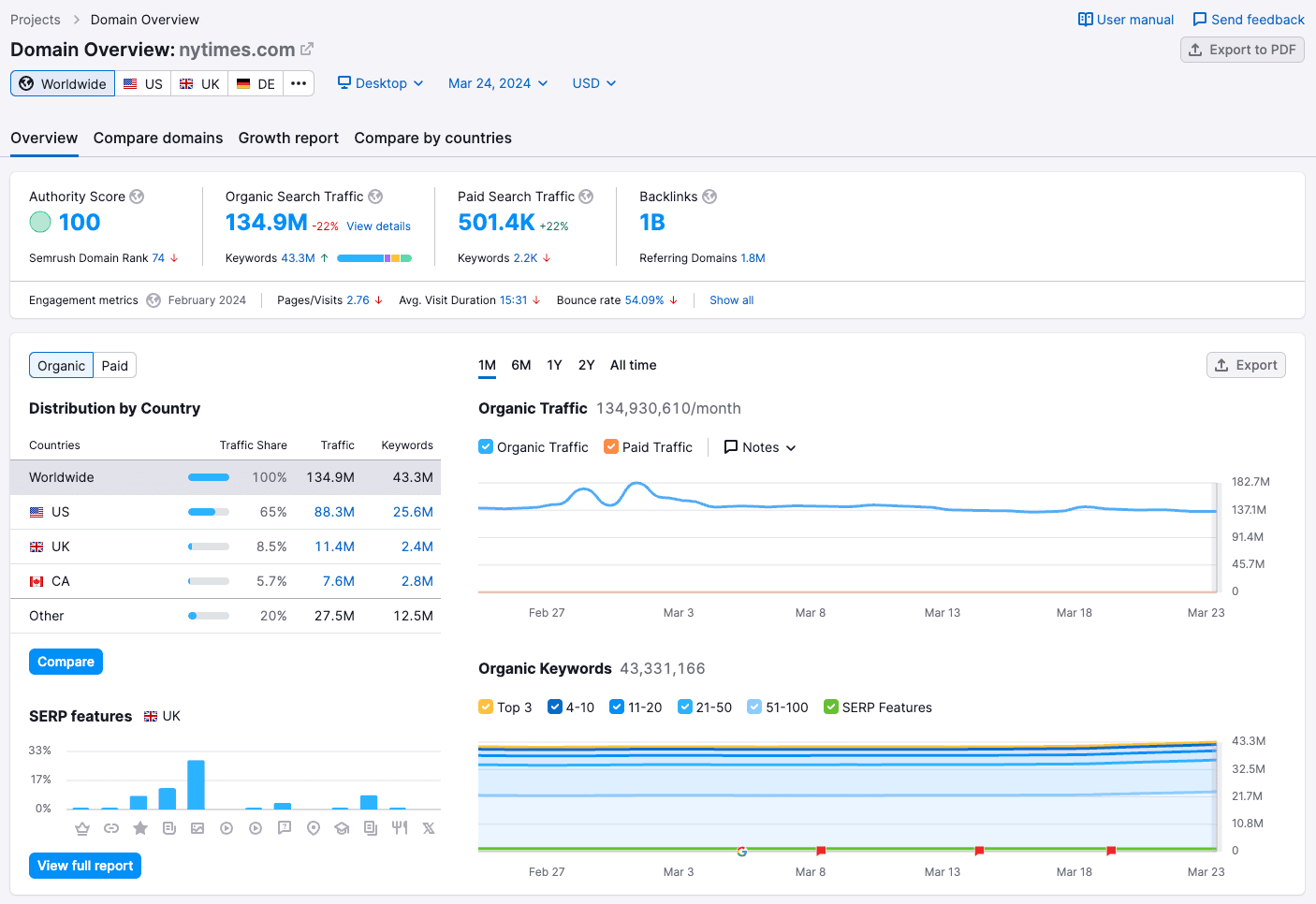Click the multicolor keywords distribution bar
Viewport: 1316px width, 904px height.
pyautogui.click(x=374, y=257)
